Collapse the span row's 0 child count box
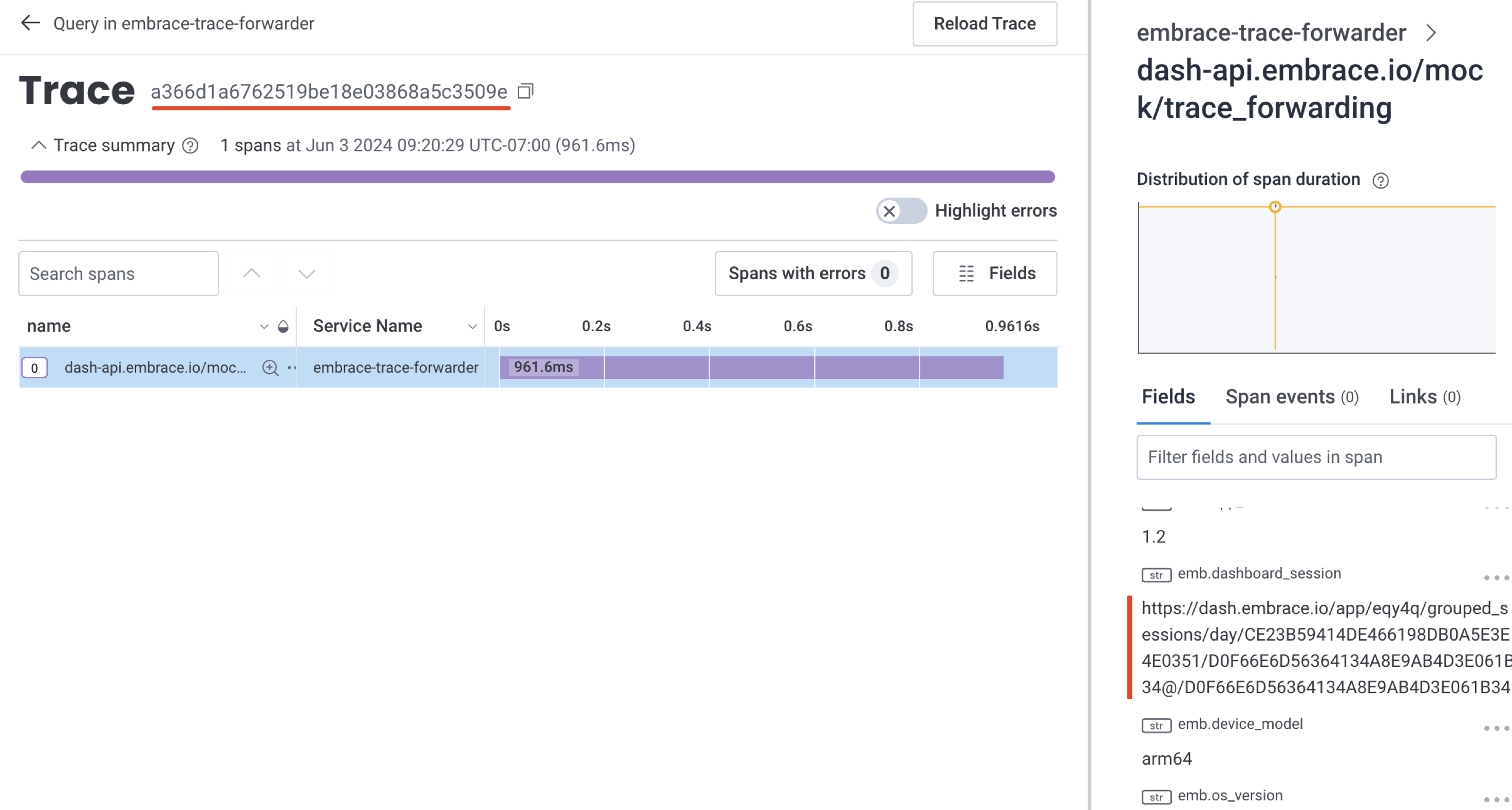The width and height of the screenshot is (1512, 810). point(34,368)
